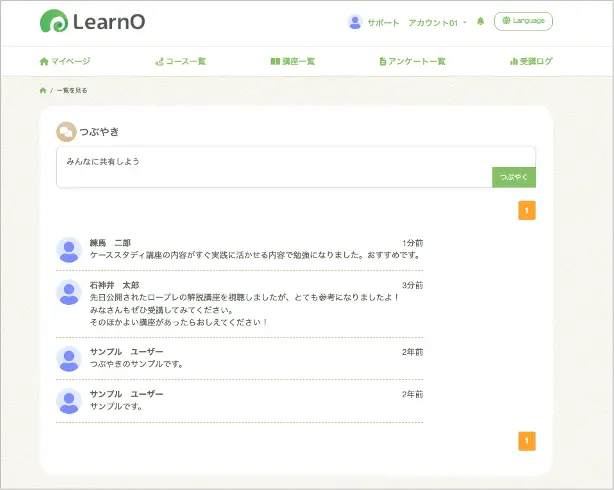614x490 pixels.
Task: View the 受講ログ tab
Action: pos(531,61)
